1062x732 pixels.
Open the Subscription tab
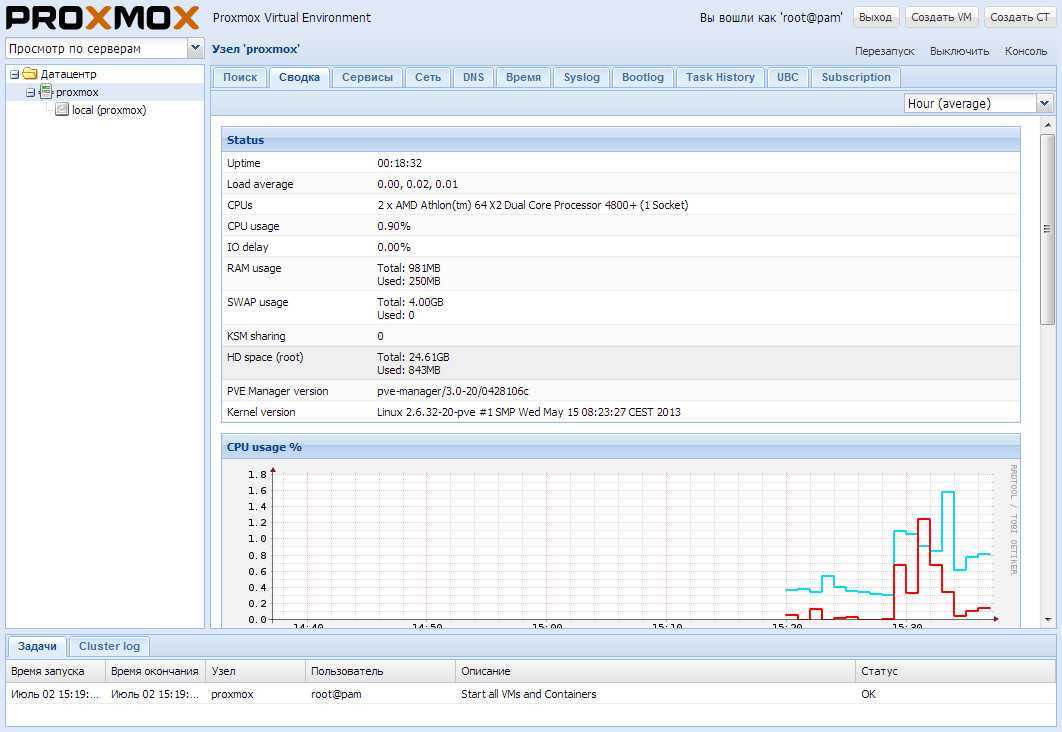coord(856,77)
